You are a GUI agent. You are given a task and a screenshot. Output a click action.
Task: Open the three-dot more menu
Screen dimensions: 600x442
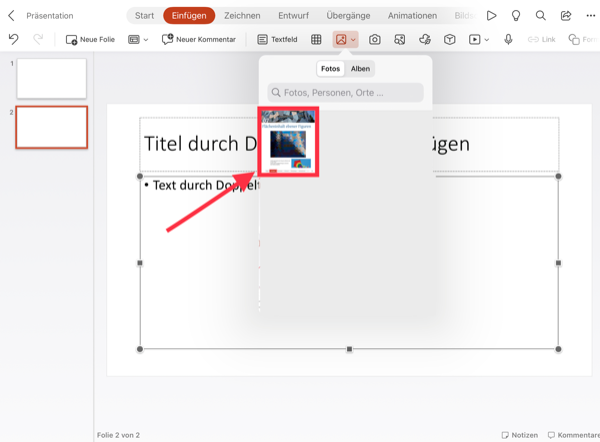[590, 16]
